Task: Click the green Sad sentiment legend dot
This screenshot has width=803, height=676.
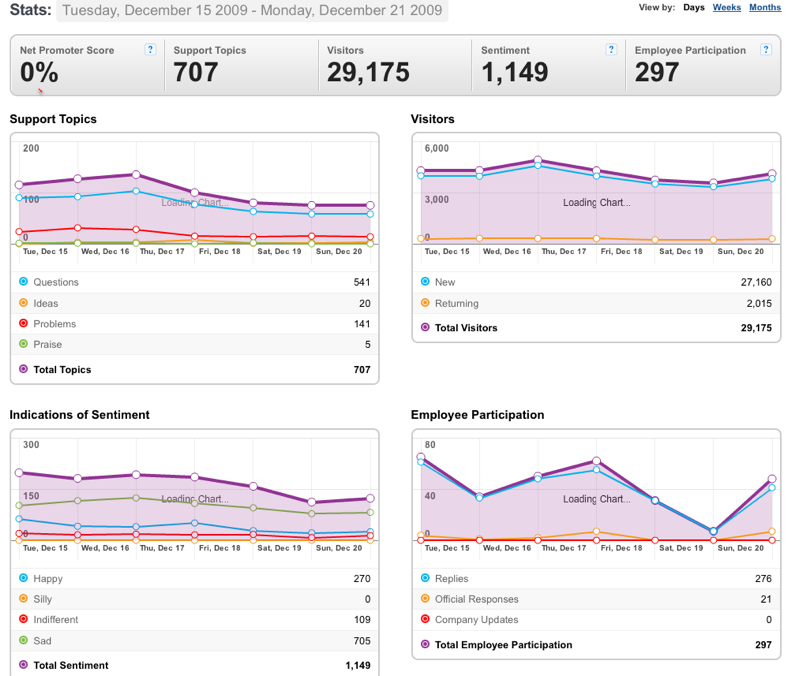Action: 23,640
